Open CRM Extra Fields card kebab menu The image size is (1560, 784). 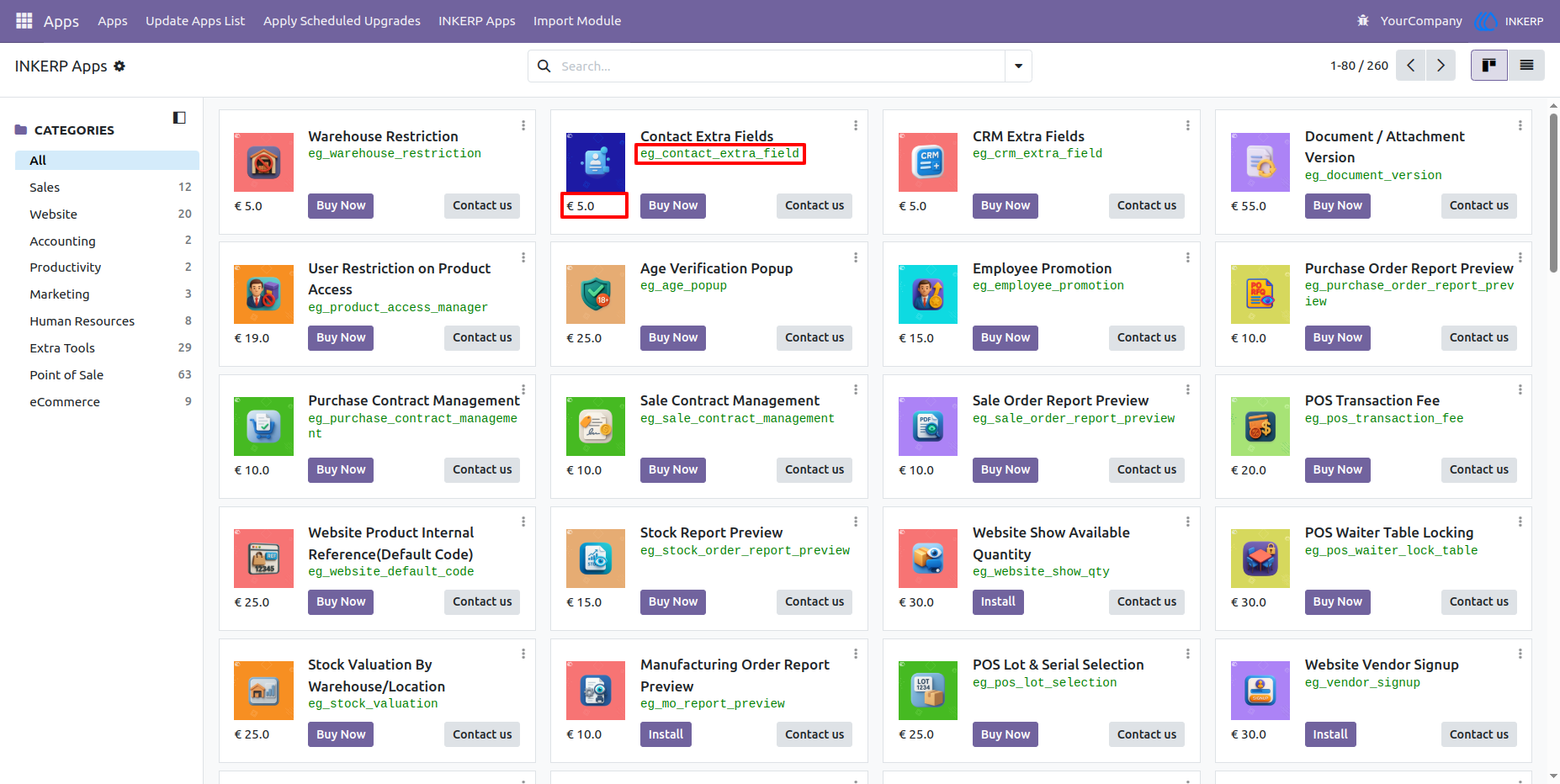coord(1188,125)
